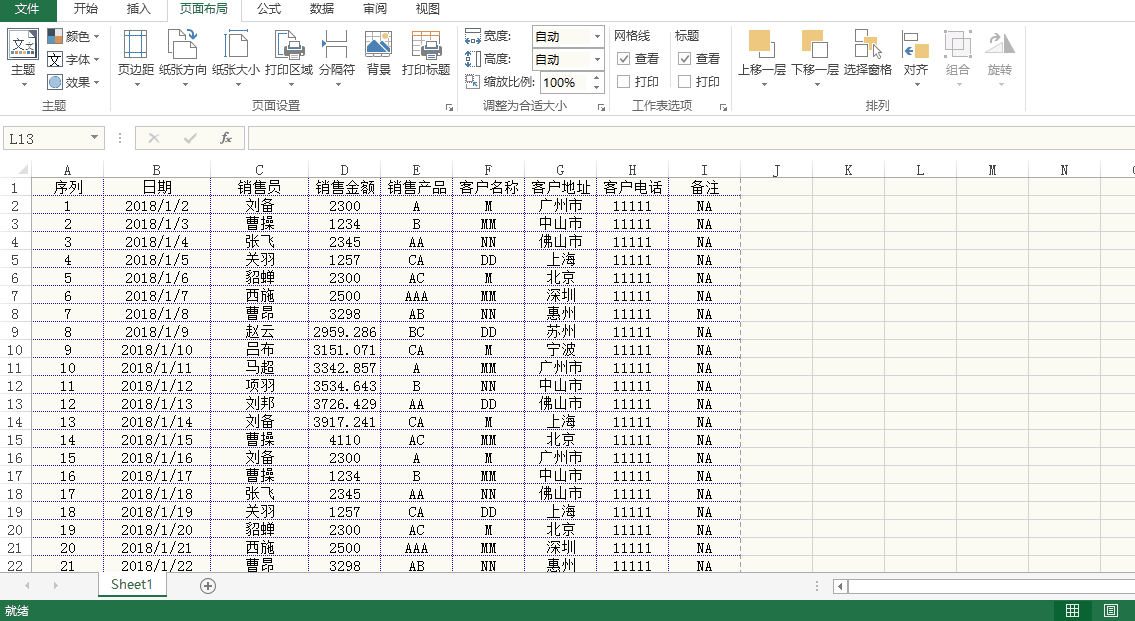Click the 纸张方向 orientation icon
This screenshot has height=621, width=1135.
[x=182, y=44]
